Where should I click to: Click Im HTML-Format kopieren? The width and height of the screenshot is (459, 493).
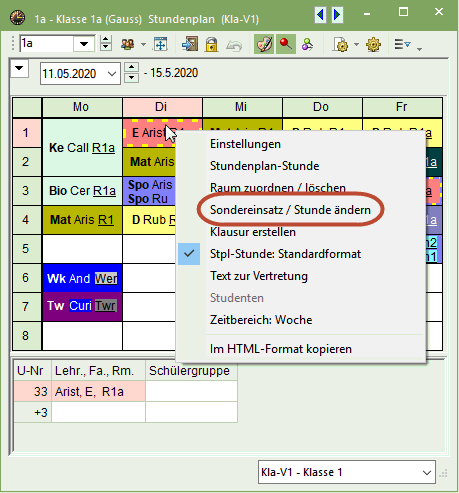[x=281, y=349]
